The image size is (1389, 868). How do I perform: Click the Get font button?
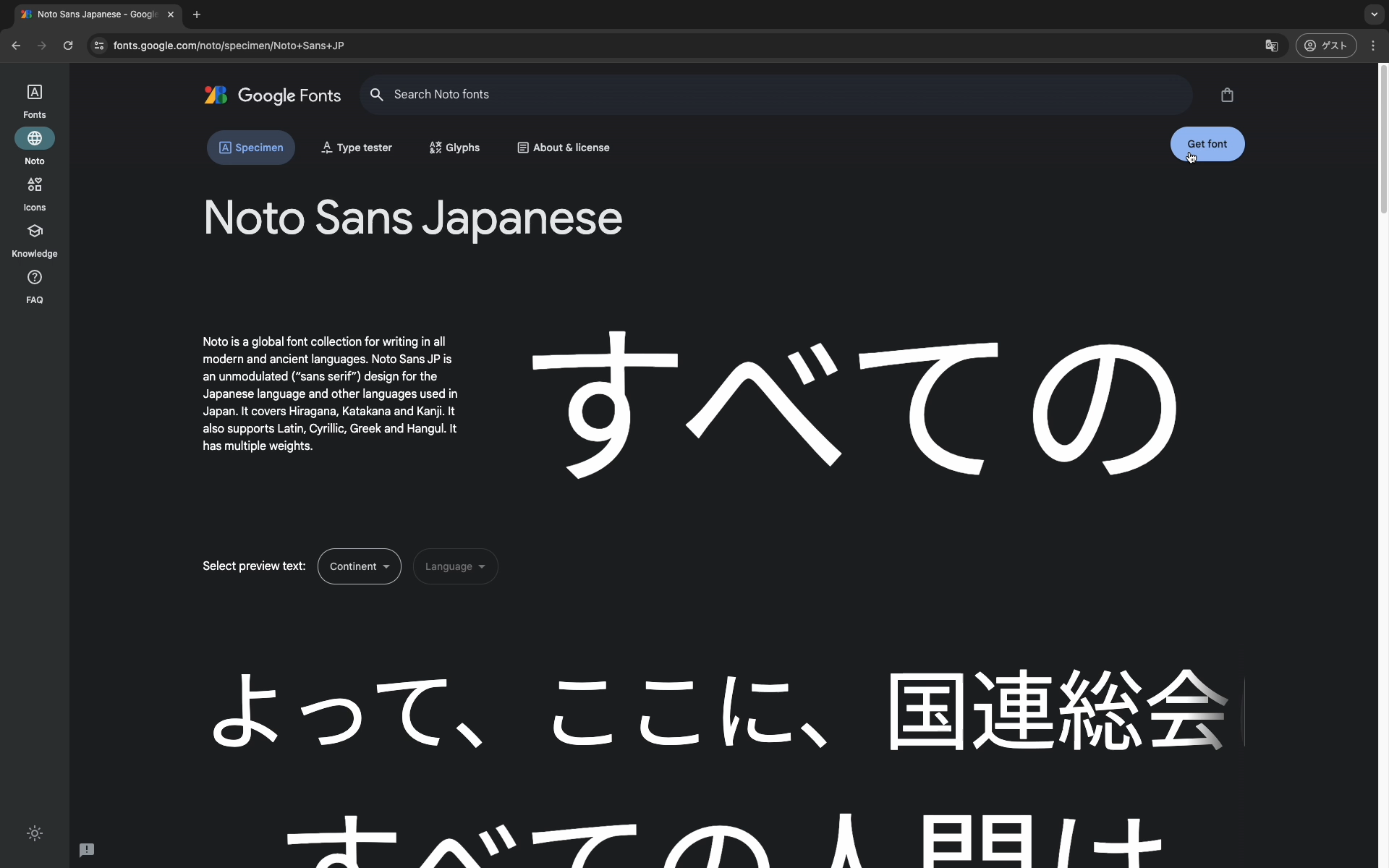pyautogui.click(x=1207, y=144)
